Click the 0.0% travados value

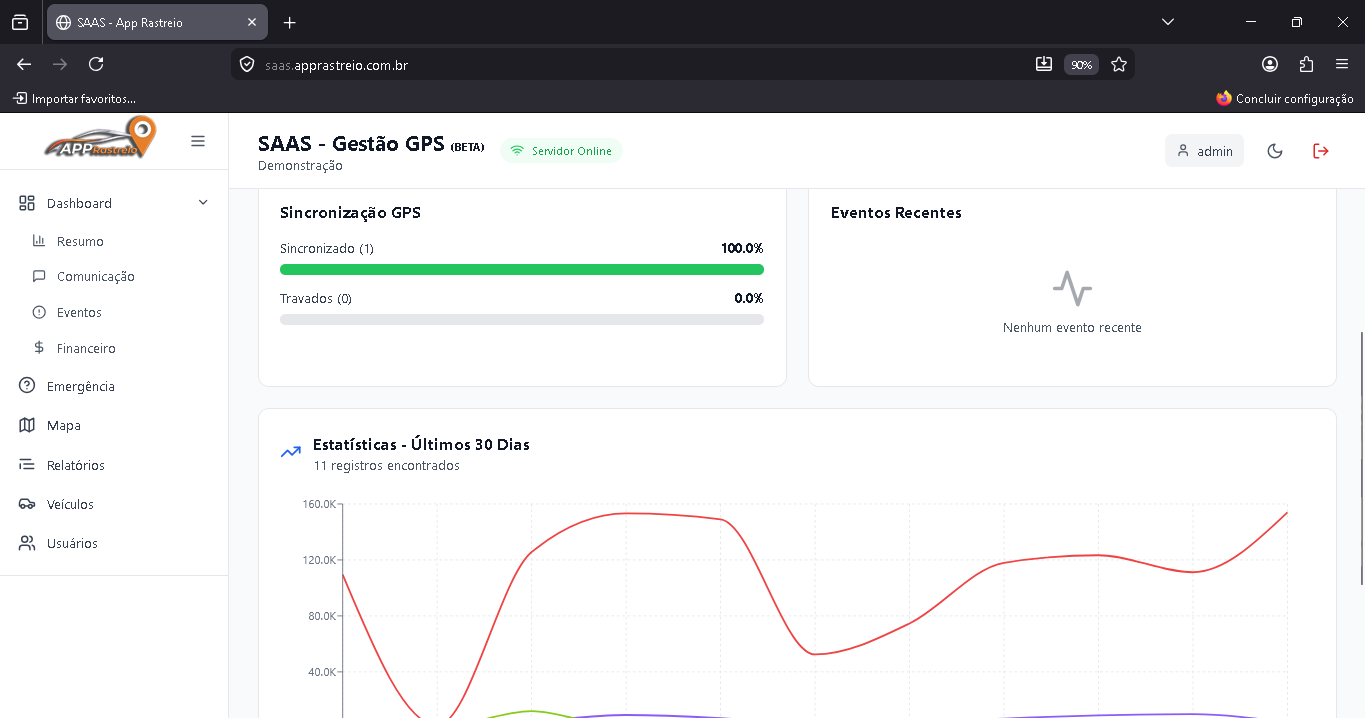click(748, 298)
